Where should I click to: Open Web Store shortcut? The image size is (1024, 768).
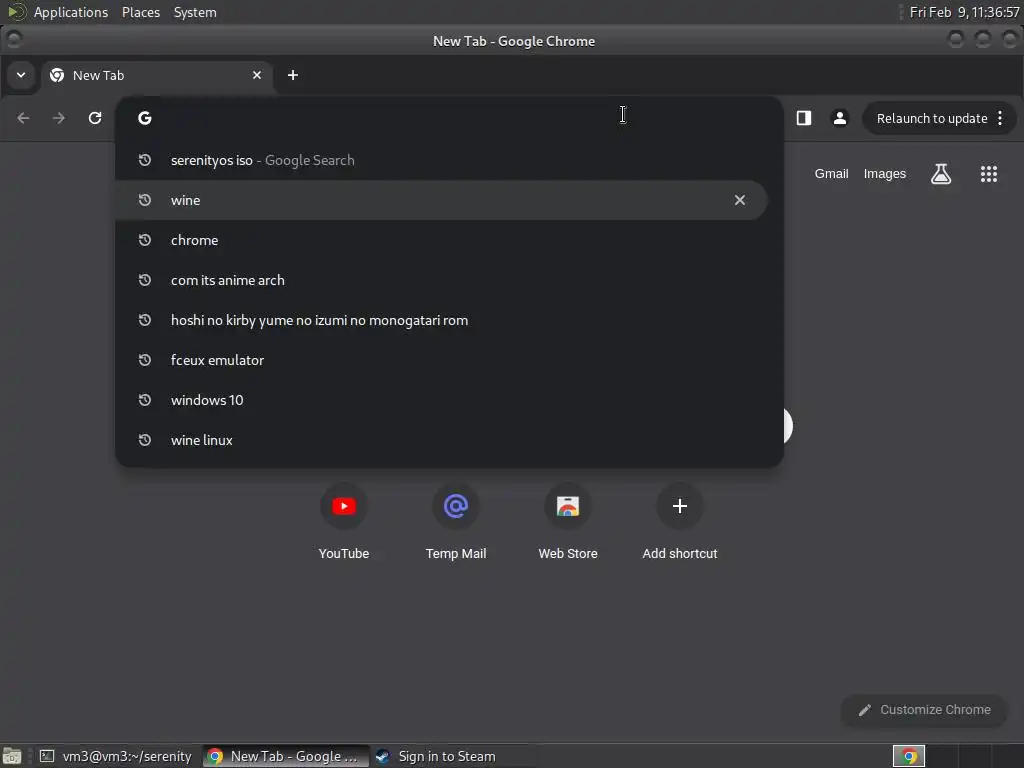568,521
